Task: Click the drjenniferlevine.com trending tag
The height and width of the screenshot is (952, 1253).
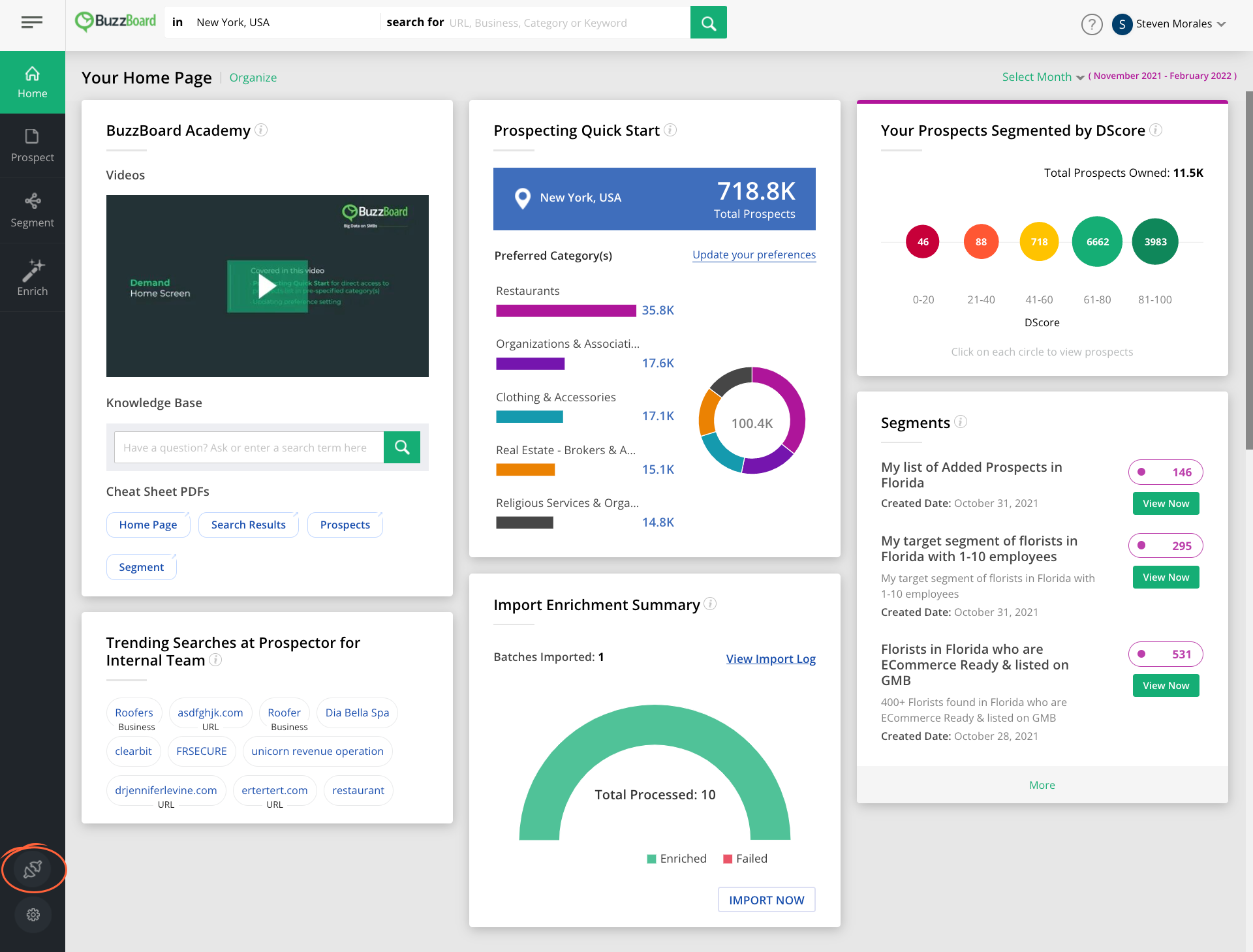Action: point(166,790)
